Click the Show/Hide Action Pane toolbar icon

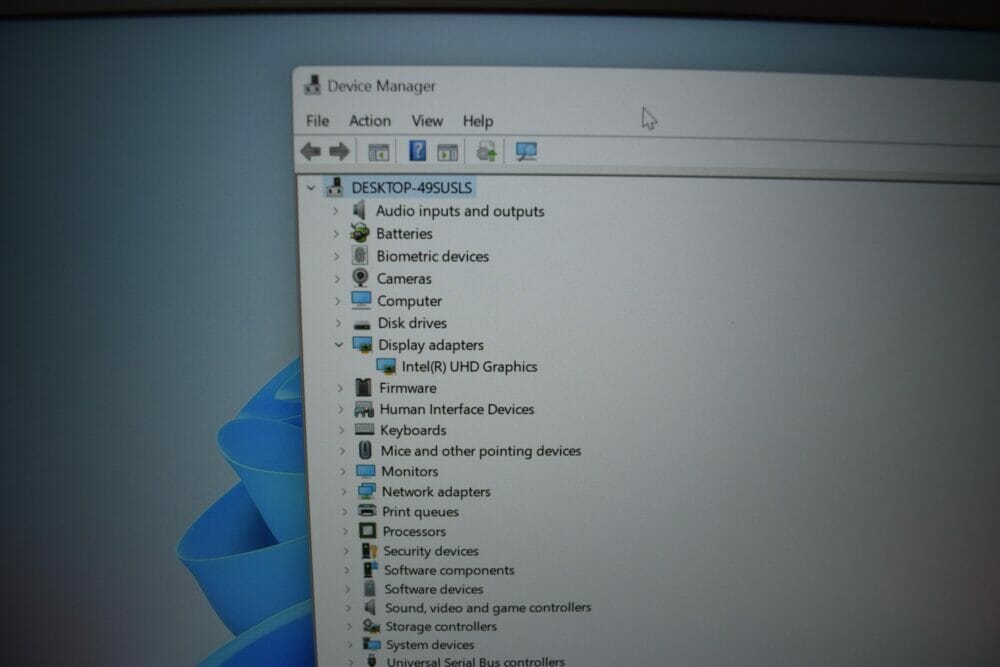tap(448, 152)
